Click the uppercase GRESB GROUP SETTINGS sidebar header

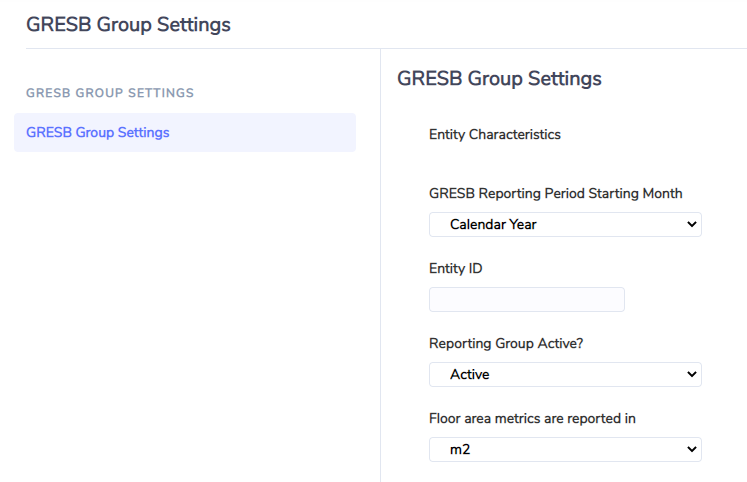click(x=110, y=93)
